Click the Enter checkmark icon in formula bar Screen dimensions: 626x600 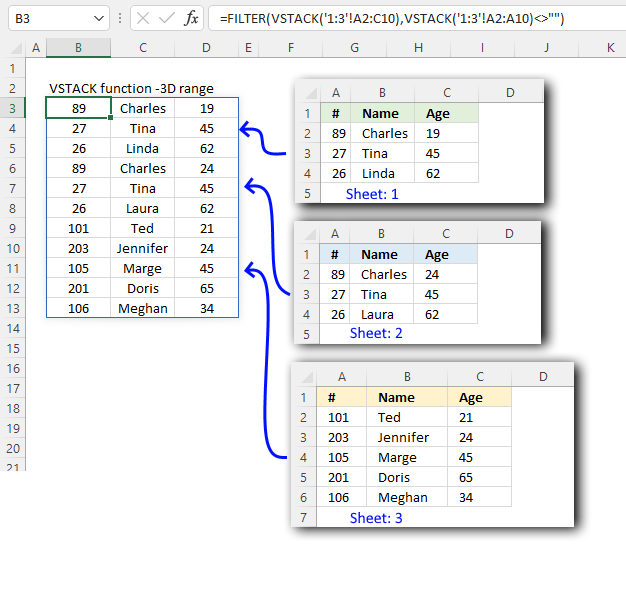pyautogui.click(x=166, y=18)
